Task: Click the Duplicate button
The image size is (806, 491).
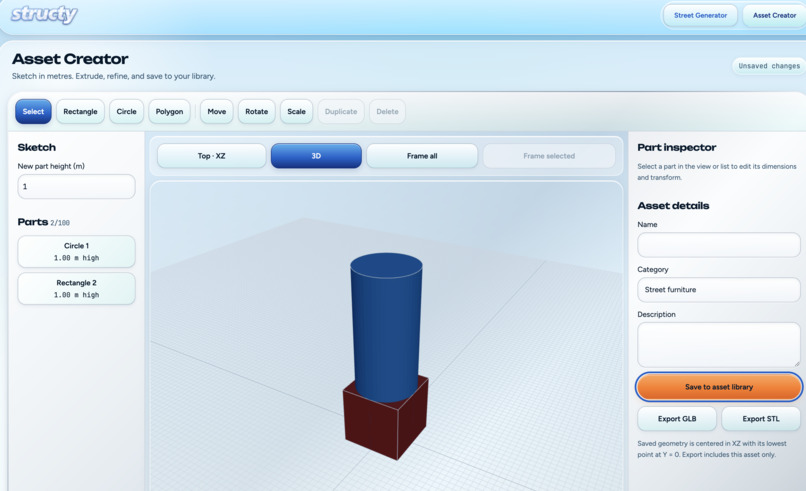Action: click(341, 112)
